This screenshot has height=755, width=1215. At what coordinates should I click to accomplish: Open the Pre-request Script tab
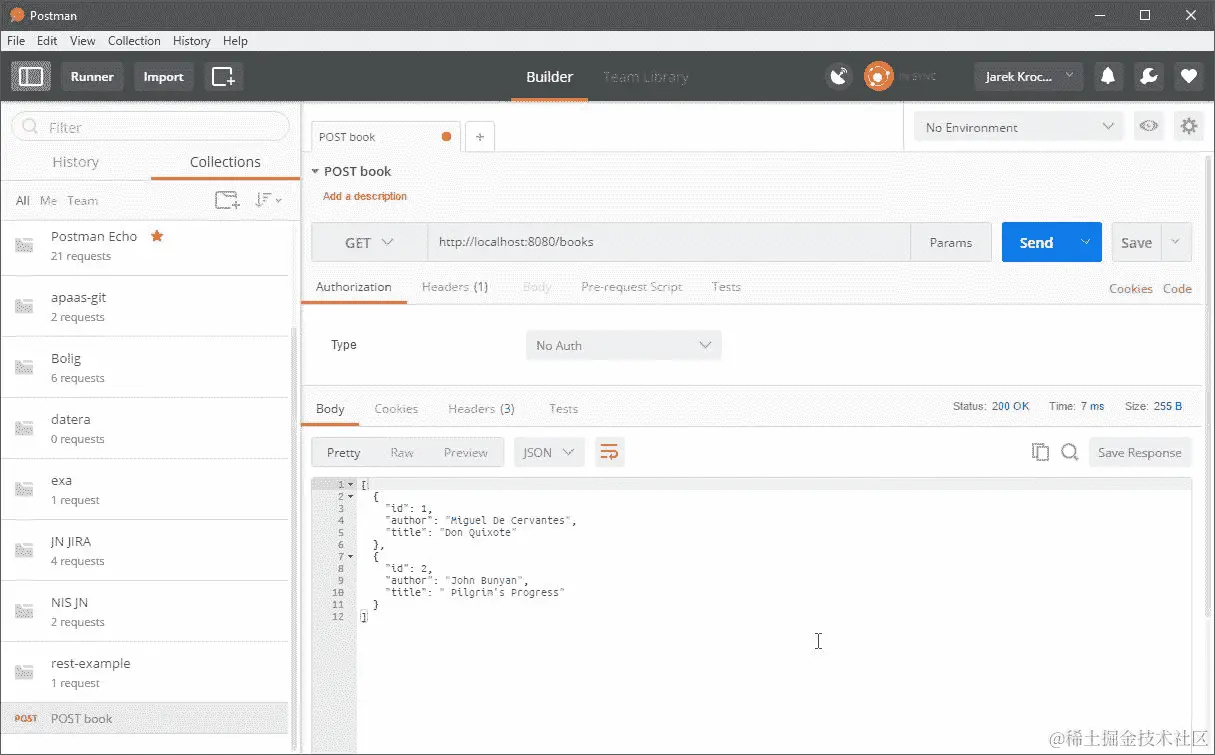tap(631, 287)
